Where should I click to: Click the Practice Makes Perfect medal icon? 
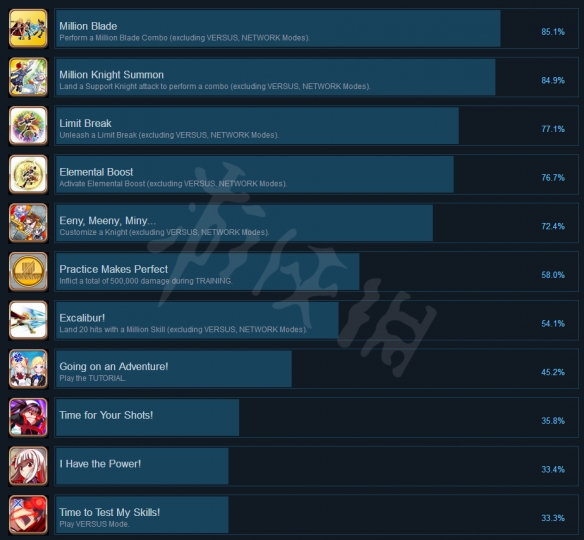click(x=28, y=272)
